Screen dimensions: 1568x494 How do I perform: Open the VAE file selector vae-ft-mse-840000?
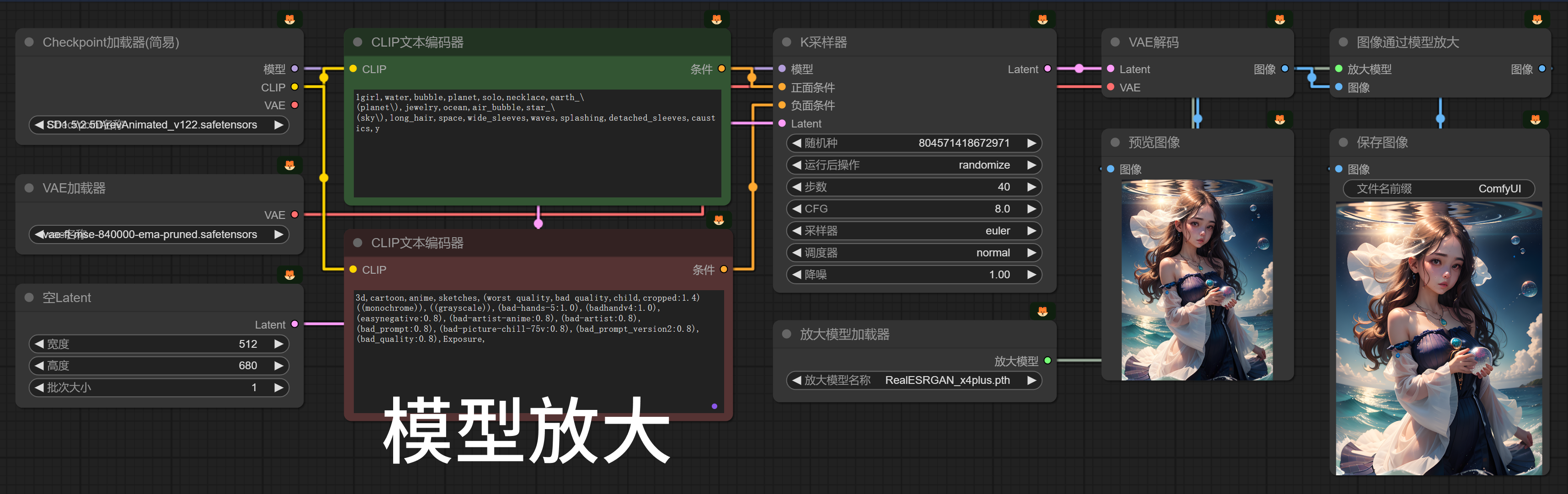tap(159, 234)
